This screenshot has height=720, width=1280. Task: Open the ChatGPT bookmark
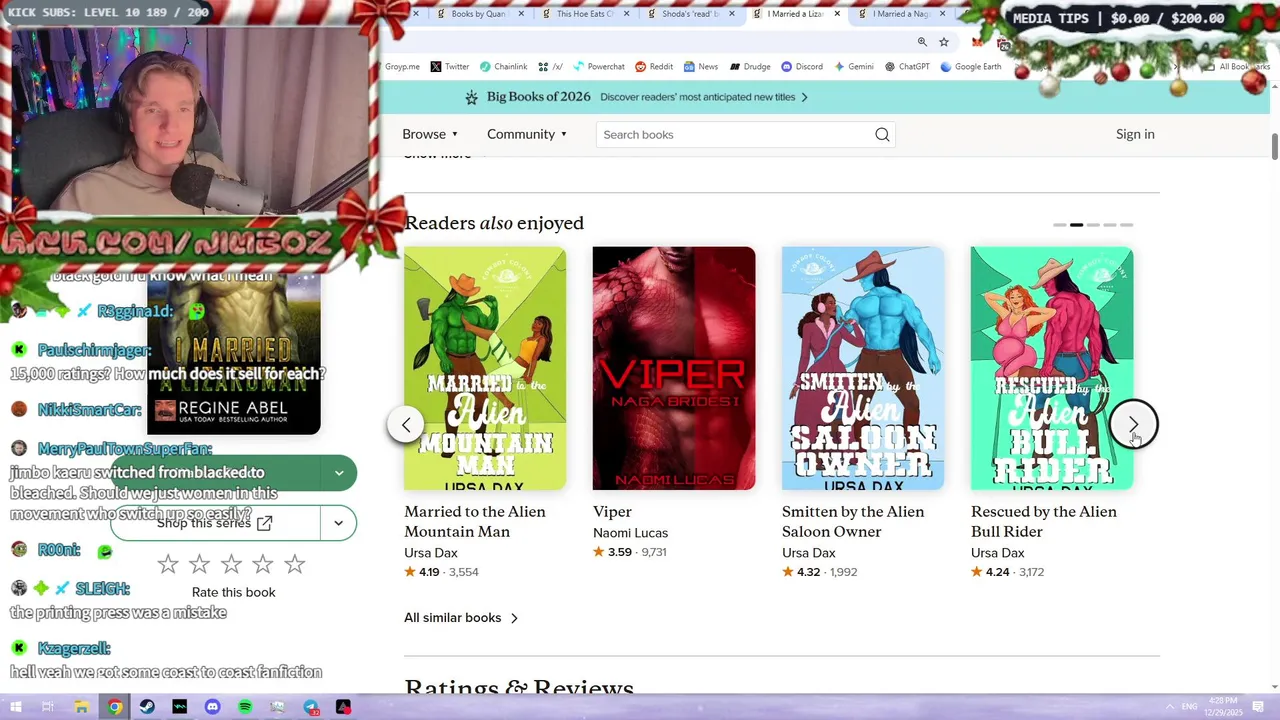point(907,67)
